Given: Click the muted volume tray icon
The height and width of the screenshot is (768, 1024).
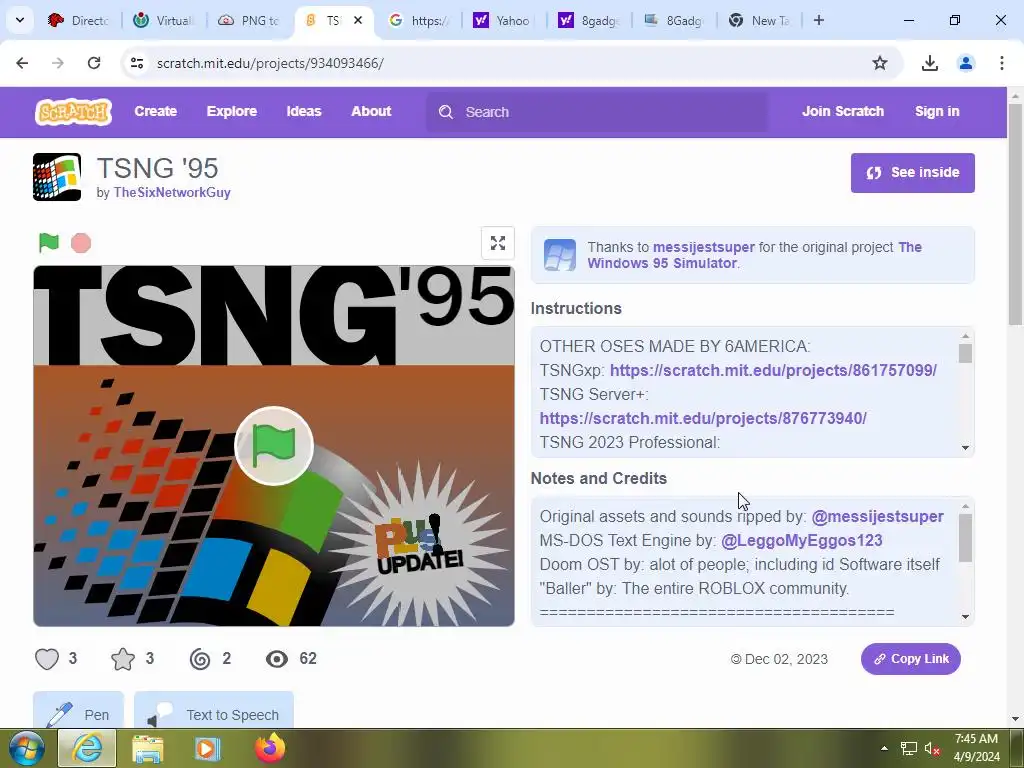Looking at the screenshot, I should pyautogui.click(x=932, y=748).
